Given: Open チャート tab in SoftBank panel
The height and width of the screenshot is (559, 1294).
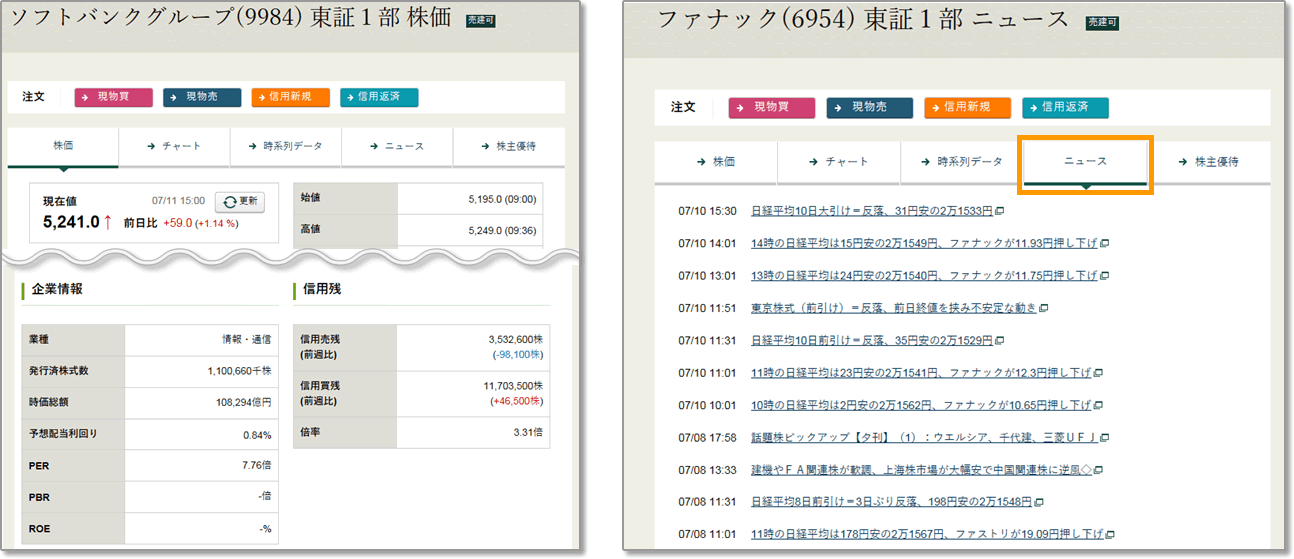Looking at the screenshot, I should pyautogui.click(x=174, y=146).
